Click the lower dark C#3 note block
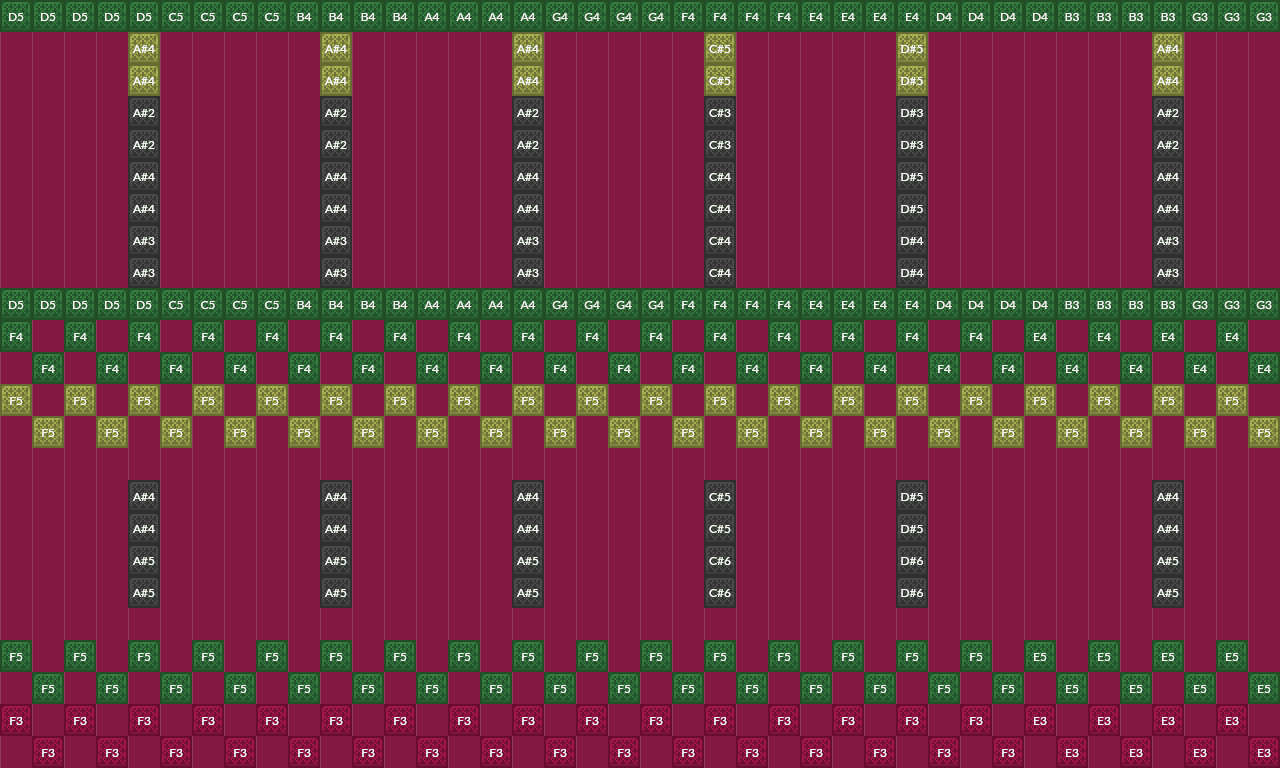The image size is (1280, 768). pyautogui.click(x=720, y=144)
